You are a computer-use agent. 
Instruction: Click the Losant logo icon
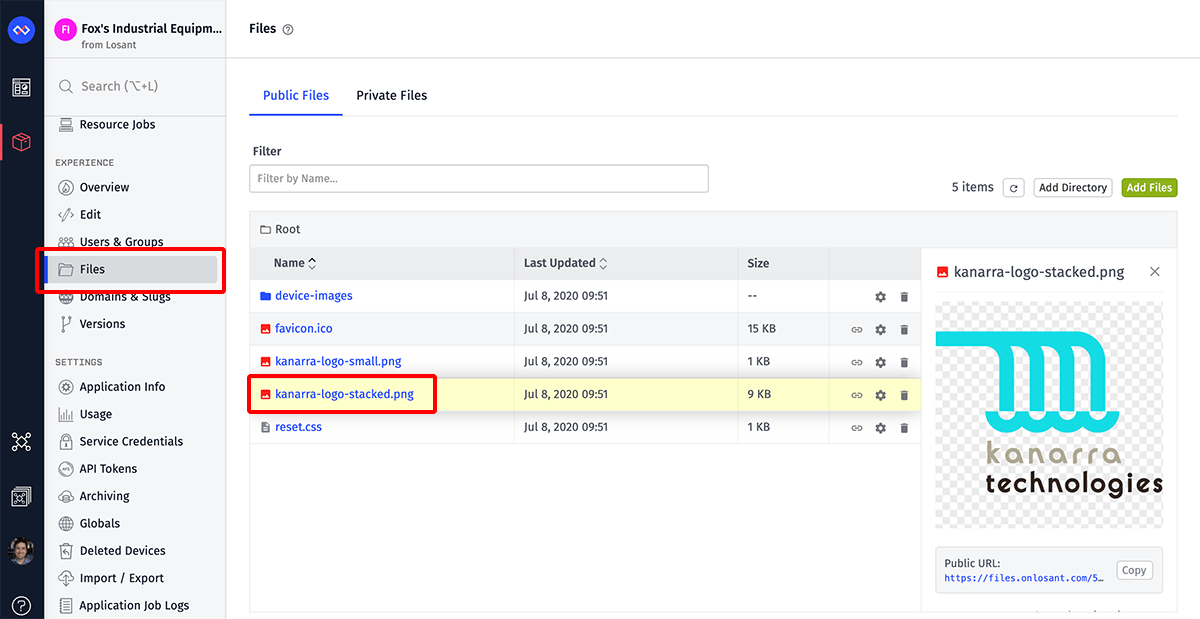coord(21,30)
